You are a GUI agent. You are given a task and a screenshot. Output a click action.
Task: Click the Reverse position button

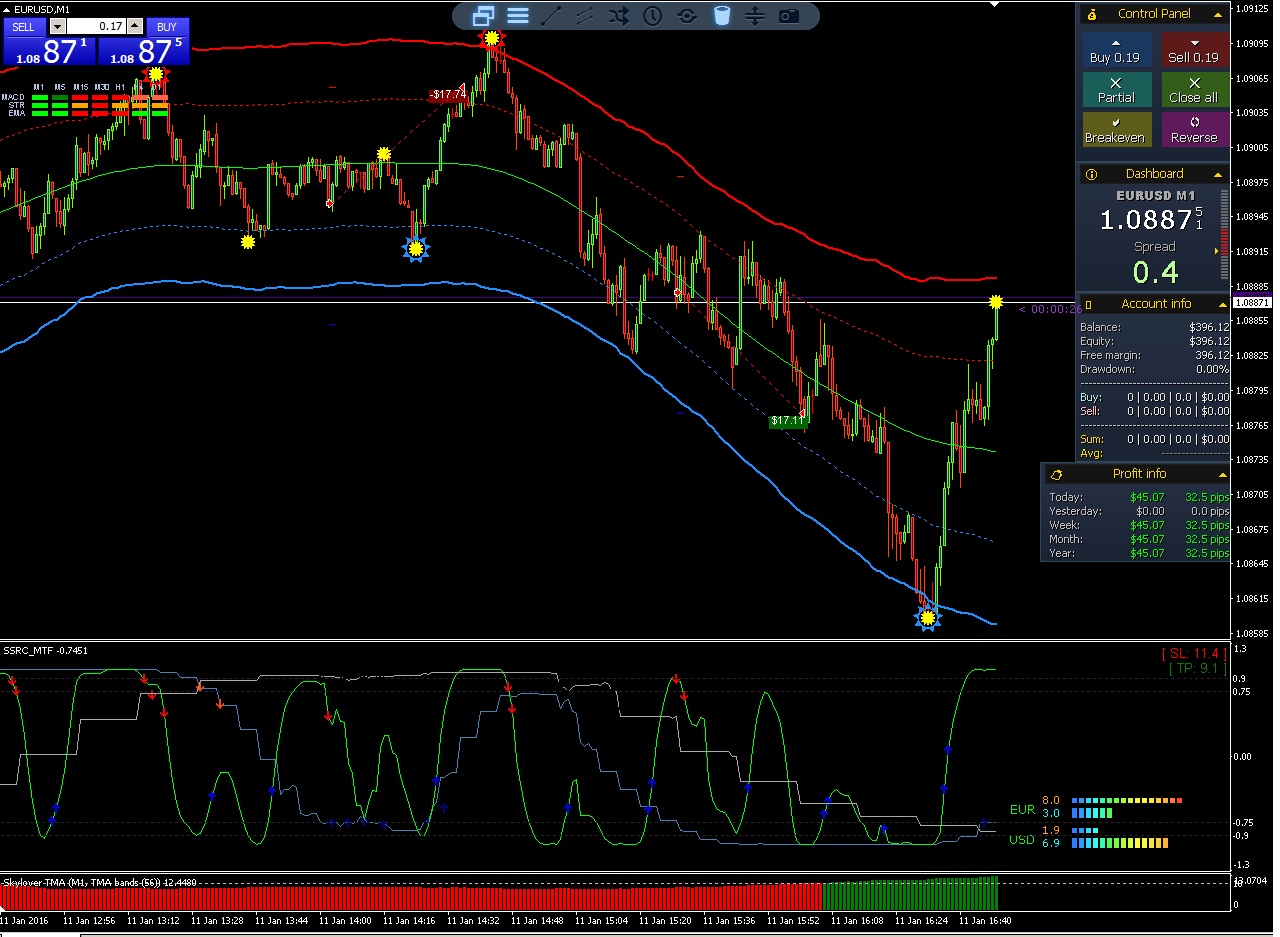1194,130
